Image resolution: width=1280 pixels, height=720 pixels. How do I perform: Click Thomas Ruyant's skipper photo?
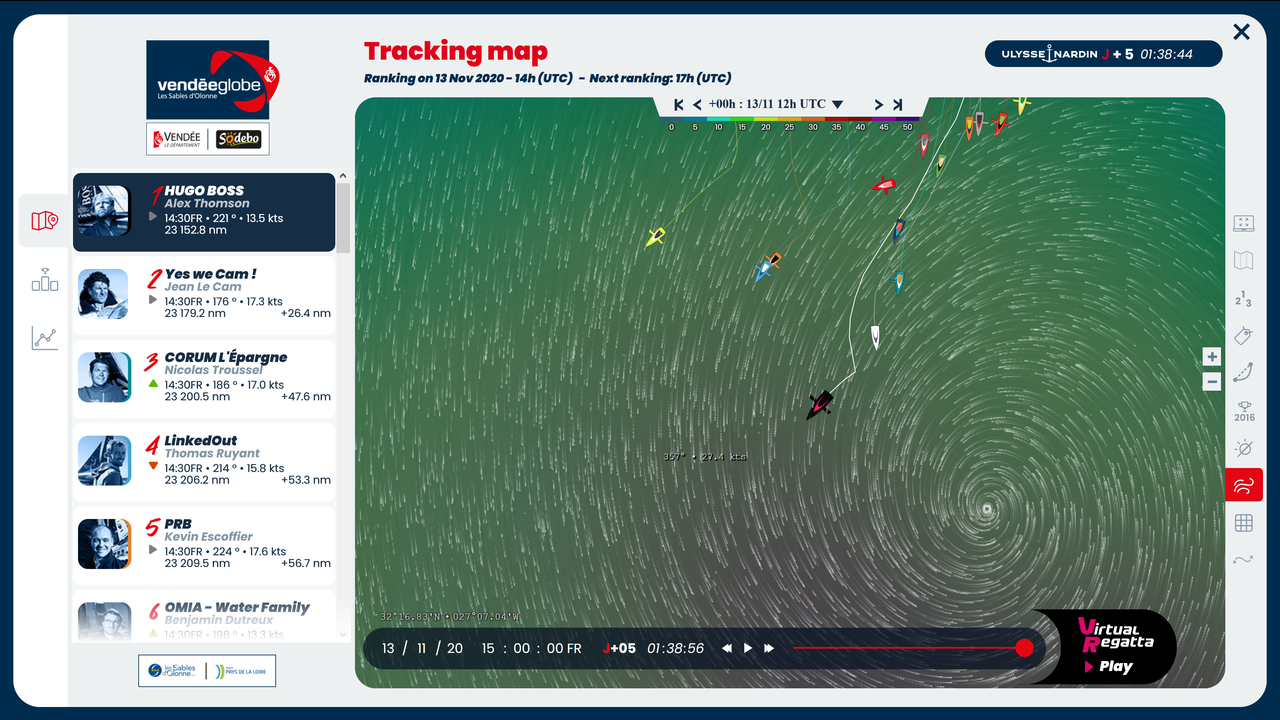pyautogui.click(x=105, y=461)
